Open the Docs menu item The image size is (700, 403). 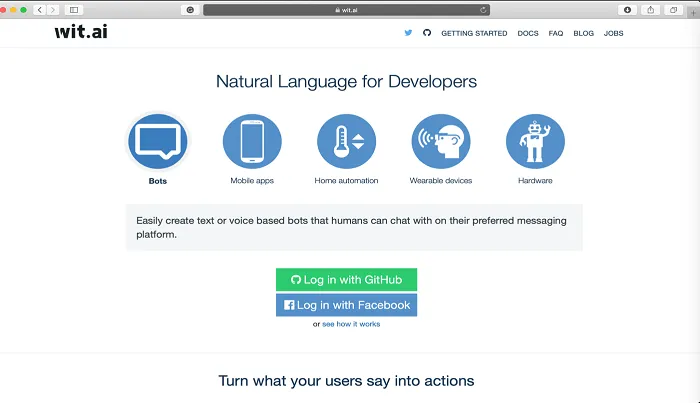point(528,33)
